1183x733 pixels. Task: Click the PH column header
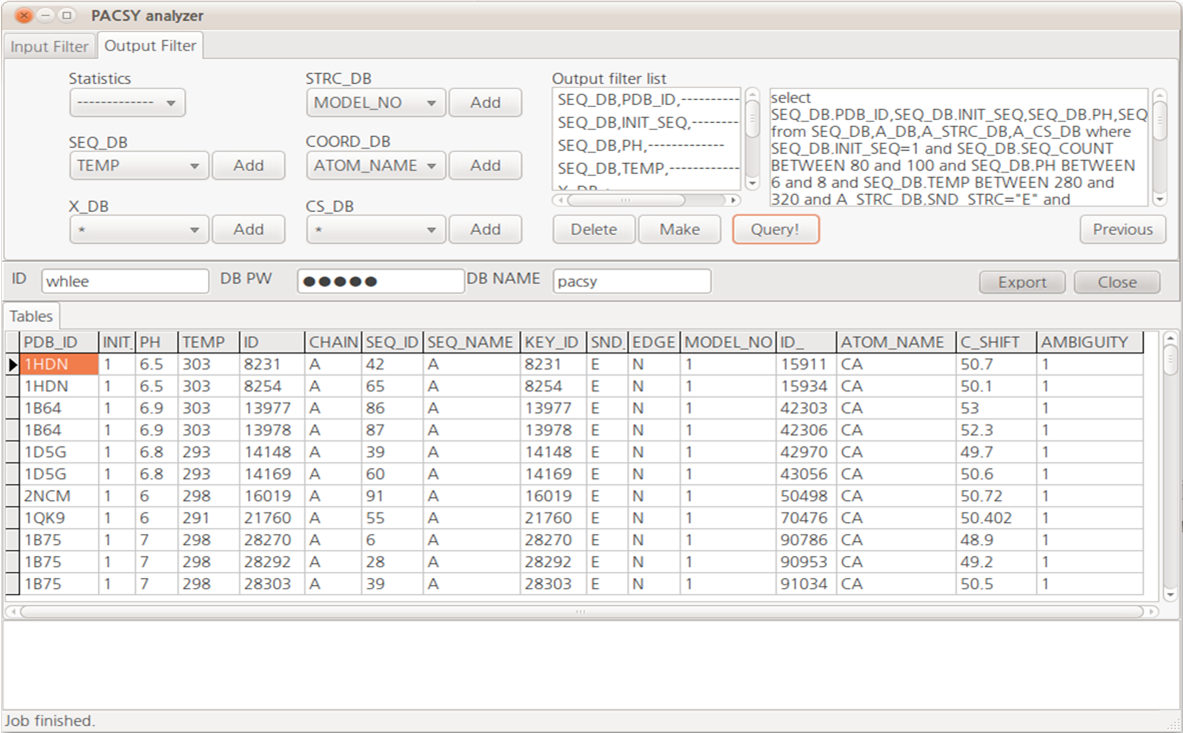[157, 342]
